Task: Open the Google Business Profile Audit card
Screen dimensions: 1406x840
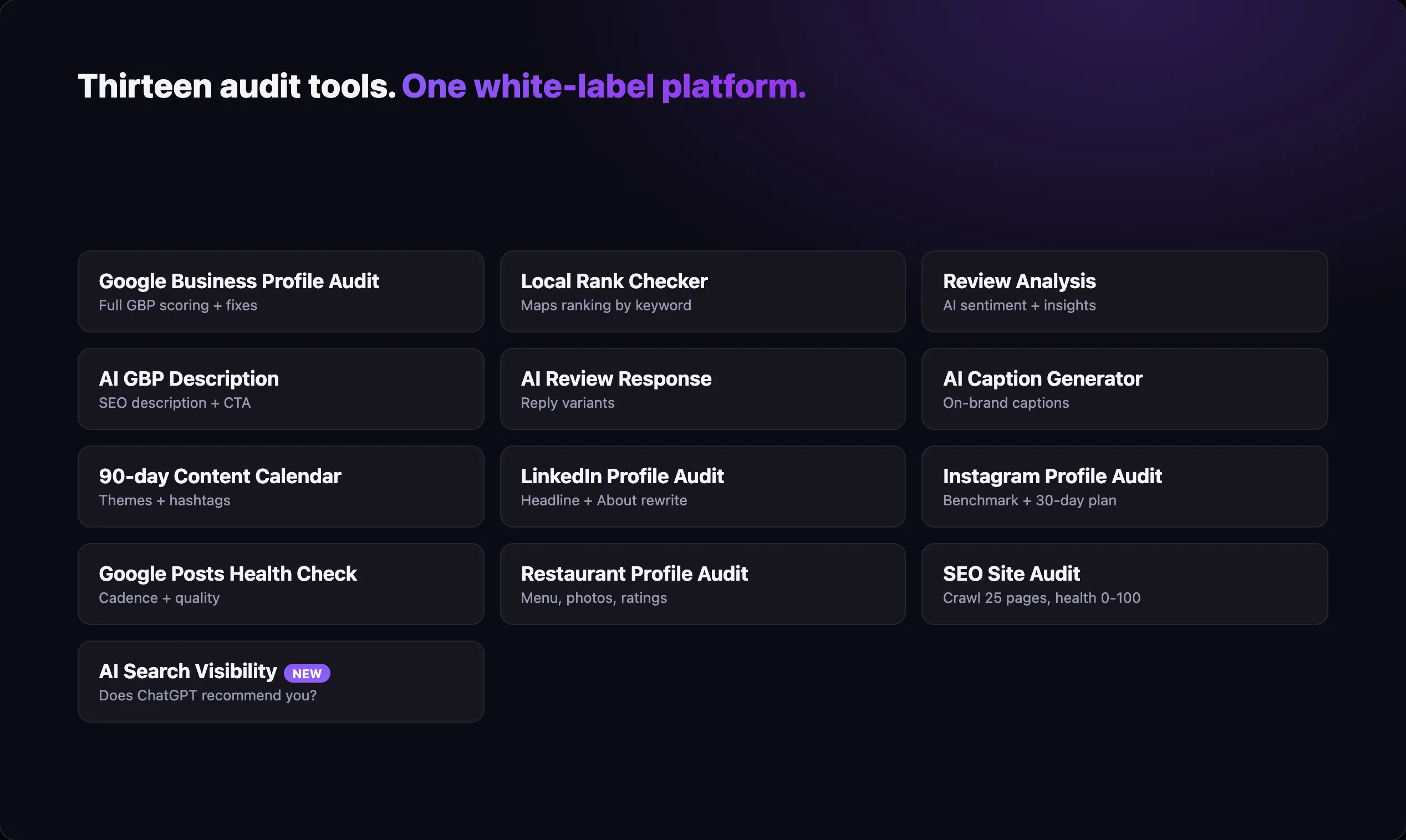Action: (x=281, y=291)
